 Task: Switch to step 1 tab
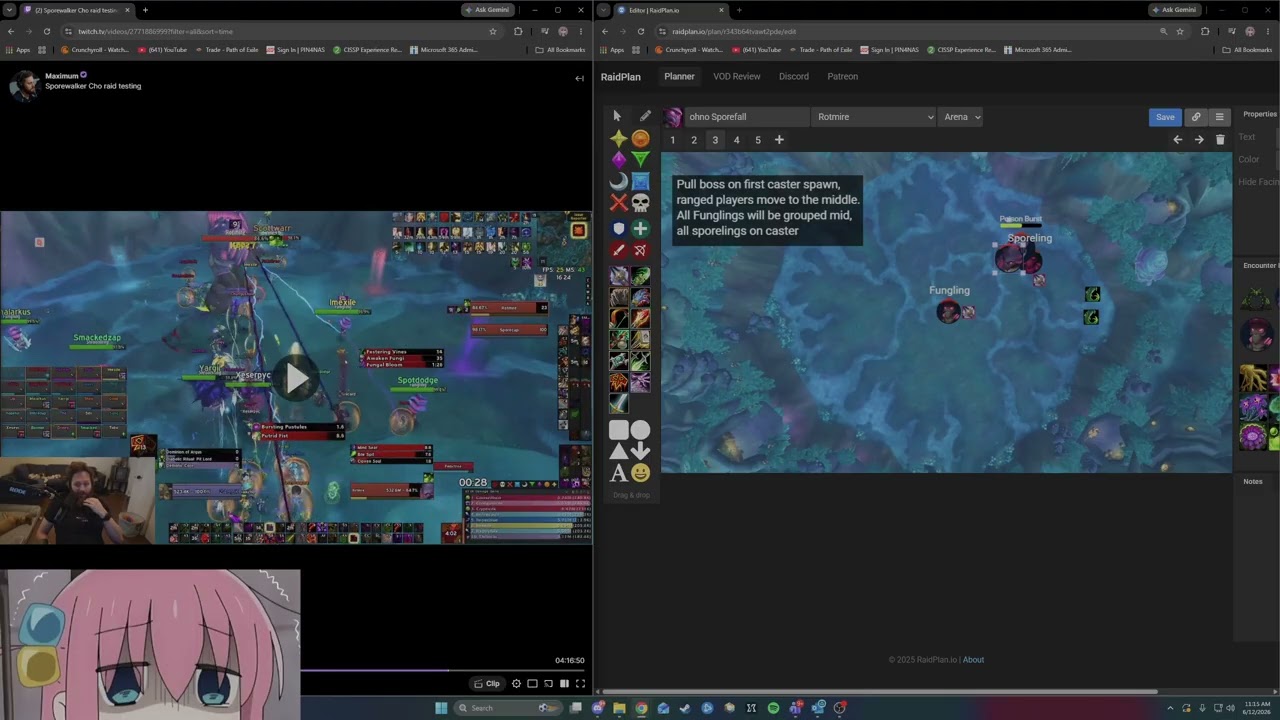pos(672,140)
